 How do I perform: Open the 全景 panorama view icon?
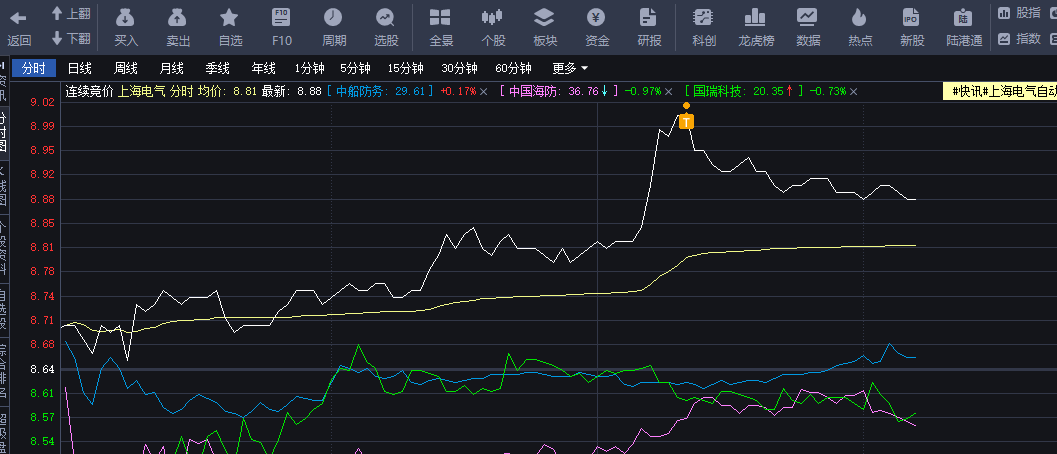point(440,18)
